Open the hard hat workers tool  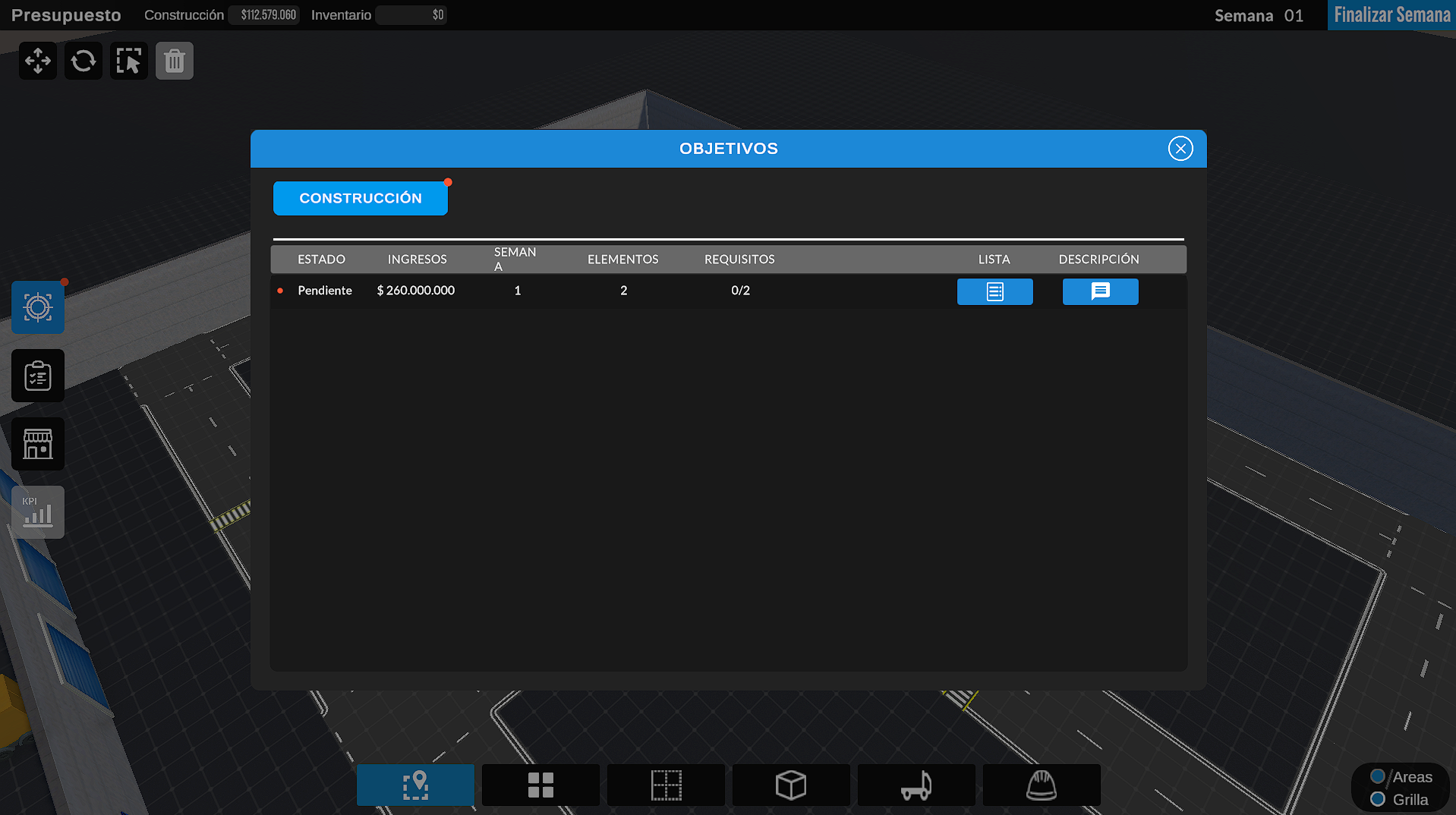(x=1042, y=785)
